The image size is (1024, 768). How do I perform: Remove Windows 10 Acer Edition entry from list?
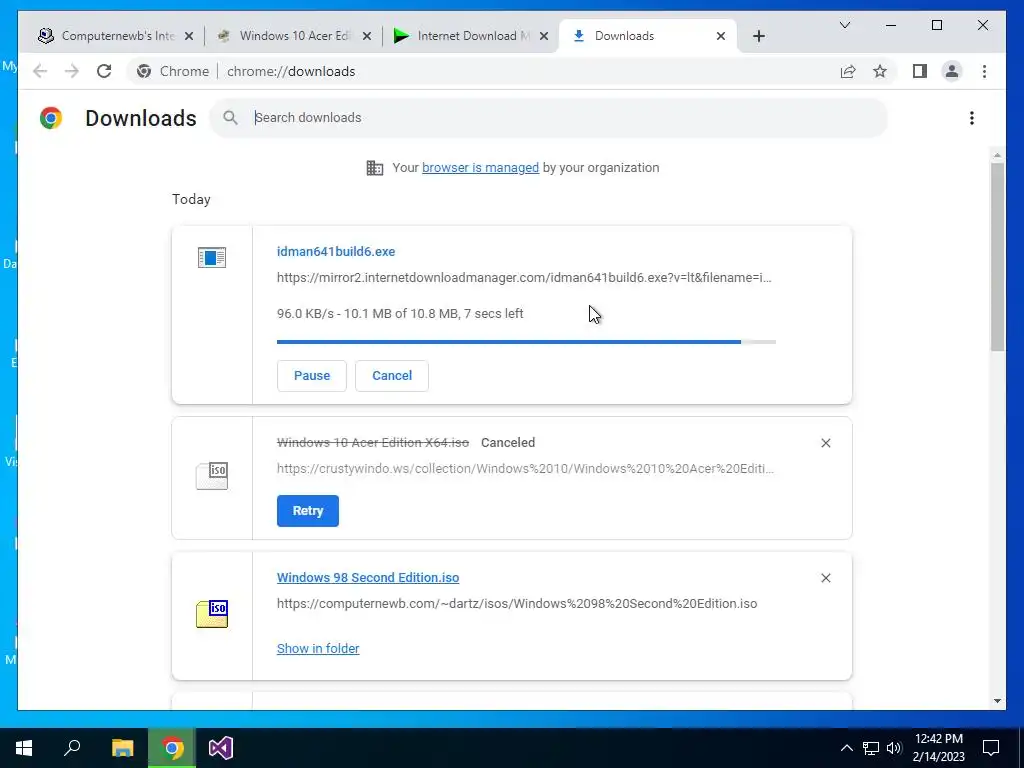tap(825, 443)
